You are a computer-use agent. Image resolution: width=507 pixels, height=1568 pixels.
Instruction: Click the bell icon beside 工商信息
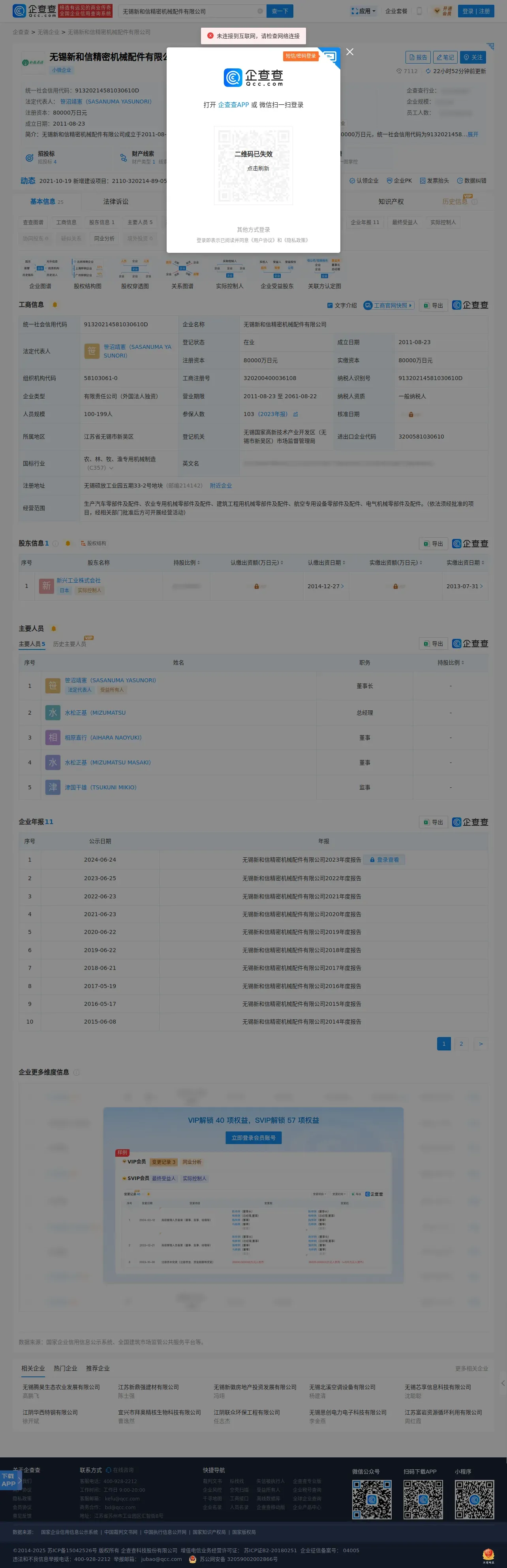[55, 305]
